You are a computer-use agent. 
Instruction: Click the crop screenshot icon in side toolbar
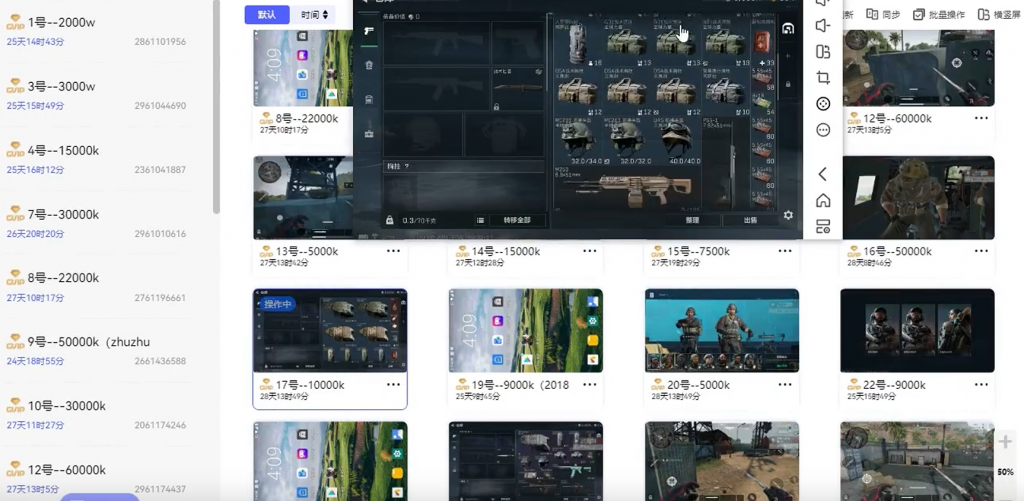point(823,78)
